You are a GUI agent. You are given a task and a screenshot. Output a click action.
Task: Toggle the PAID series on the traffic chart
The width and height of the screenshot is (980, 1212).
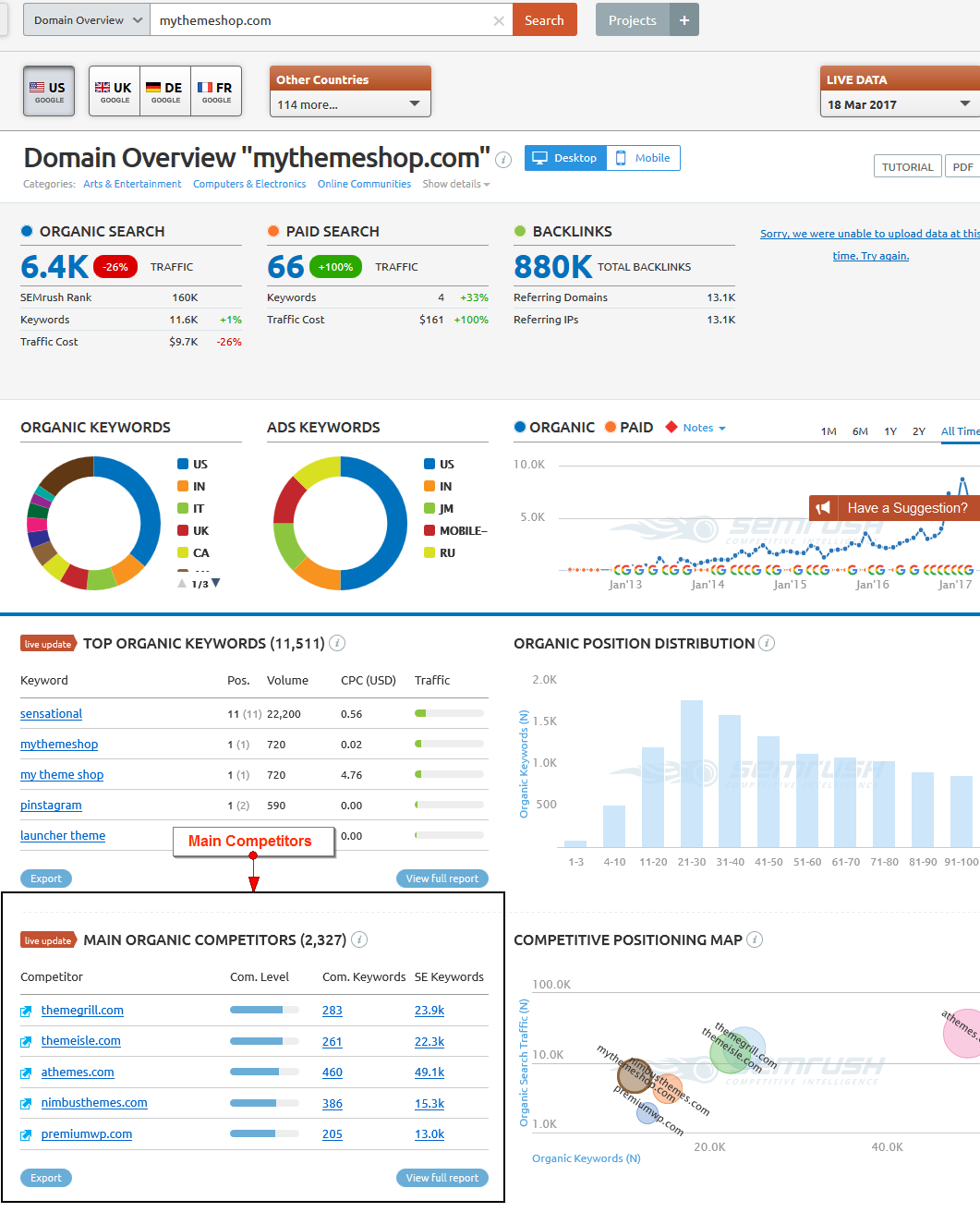click(x=629, y=428)
